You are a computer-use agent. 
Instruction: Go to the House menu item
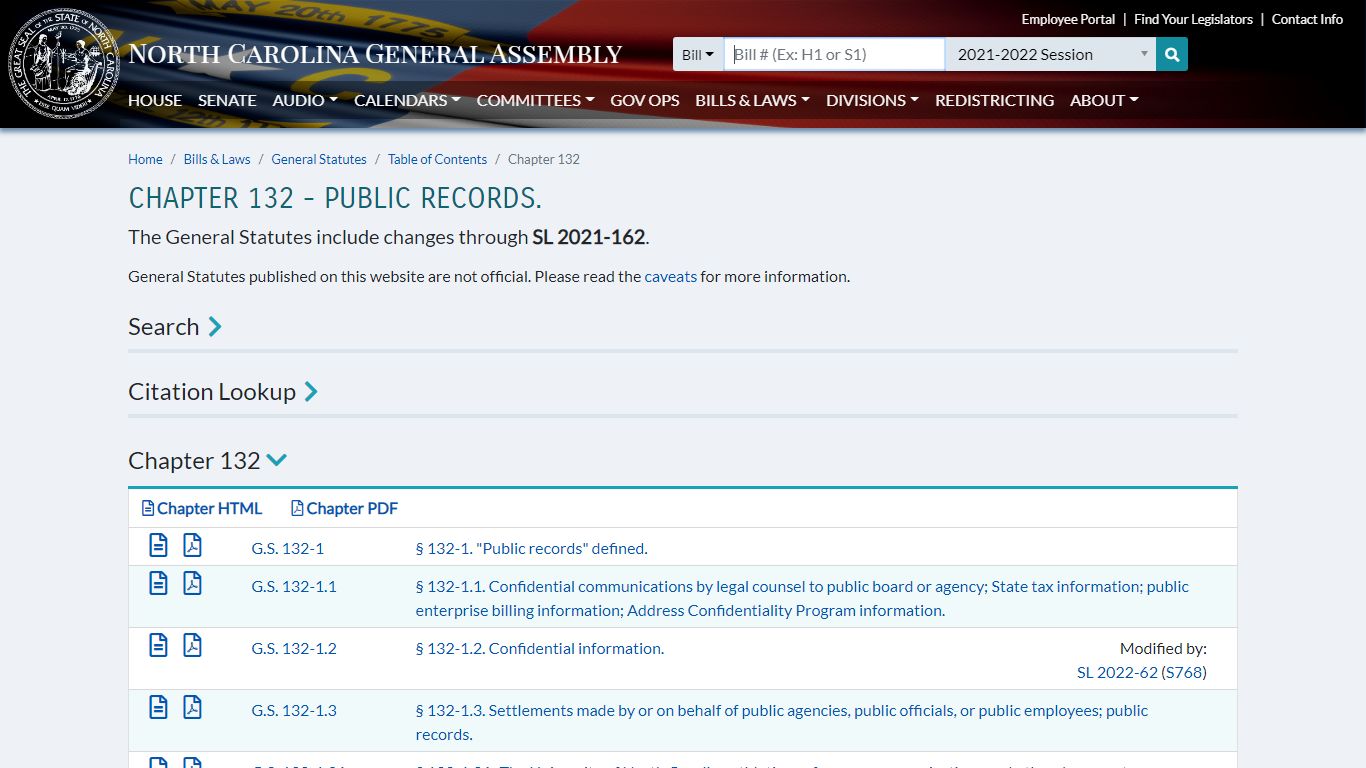coord(155,100)
